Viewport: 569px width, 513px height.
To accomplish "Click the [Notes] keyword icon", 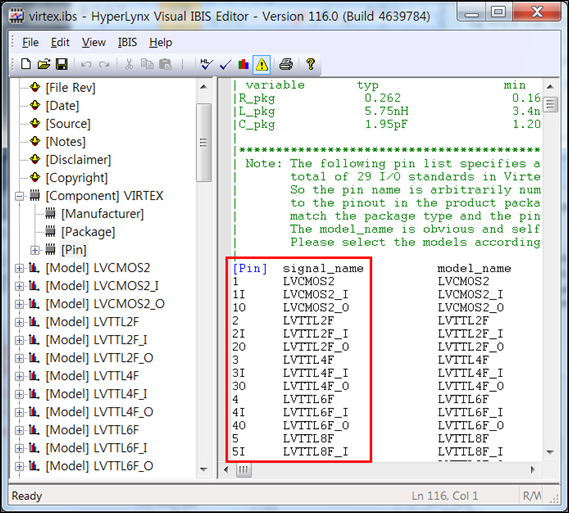I will pos(35,141).
